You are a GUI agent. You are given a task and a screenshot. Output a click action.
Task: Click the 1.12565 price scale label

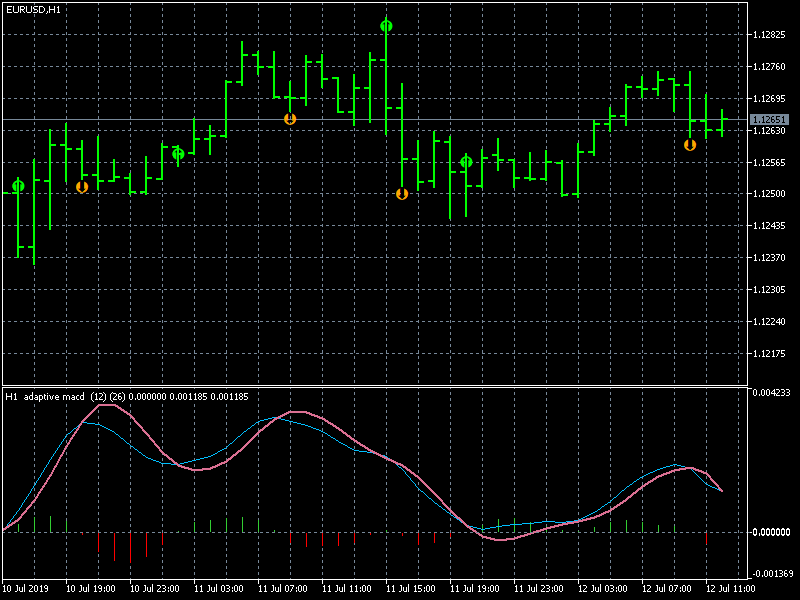pos(769,162)
